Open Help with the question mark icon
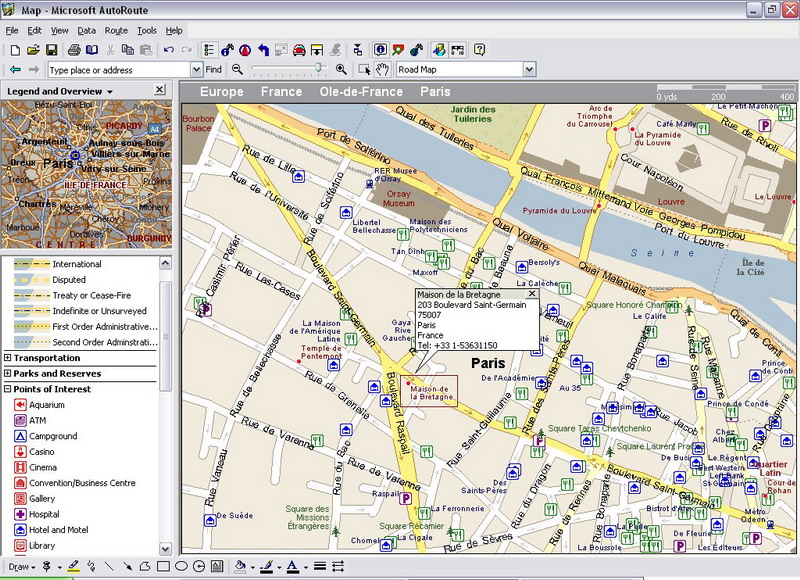 (479, 50)
